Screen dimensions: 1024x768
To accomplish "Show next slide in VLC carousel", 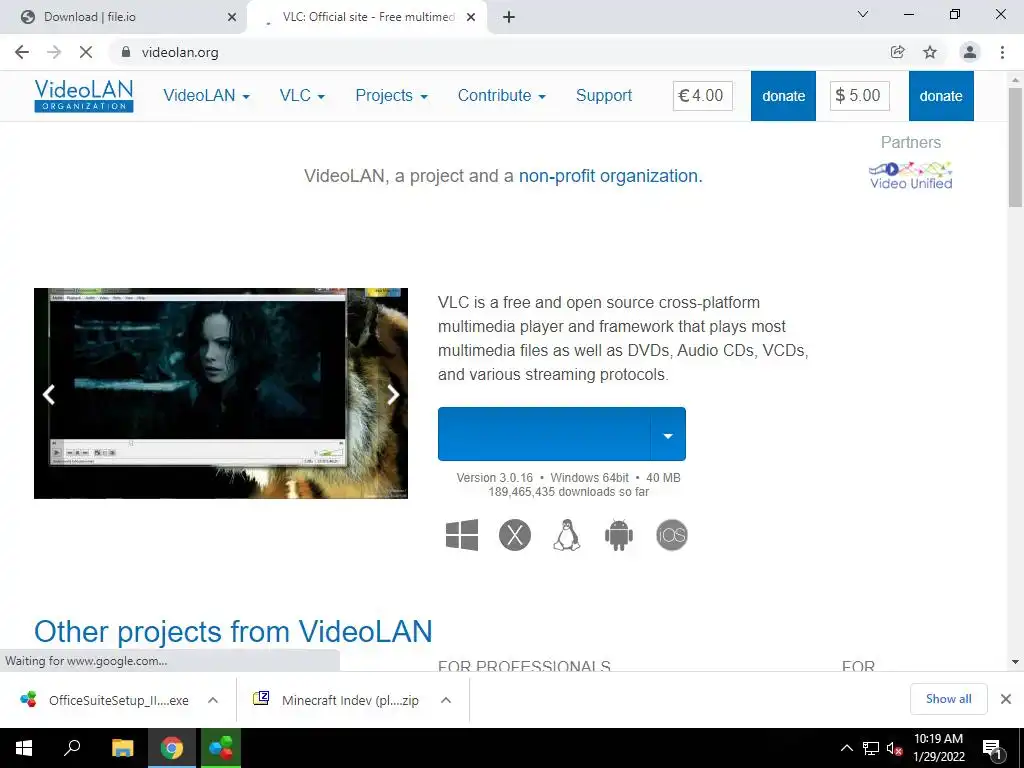I will pos(393,394).
